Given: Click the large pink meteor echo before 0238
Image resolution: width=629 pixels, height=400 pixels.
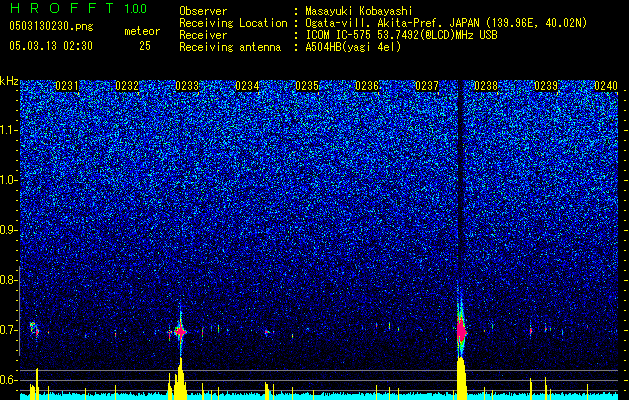Looking at the screenshot, I should tap(461, 330).
